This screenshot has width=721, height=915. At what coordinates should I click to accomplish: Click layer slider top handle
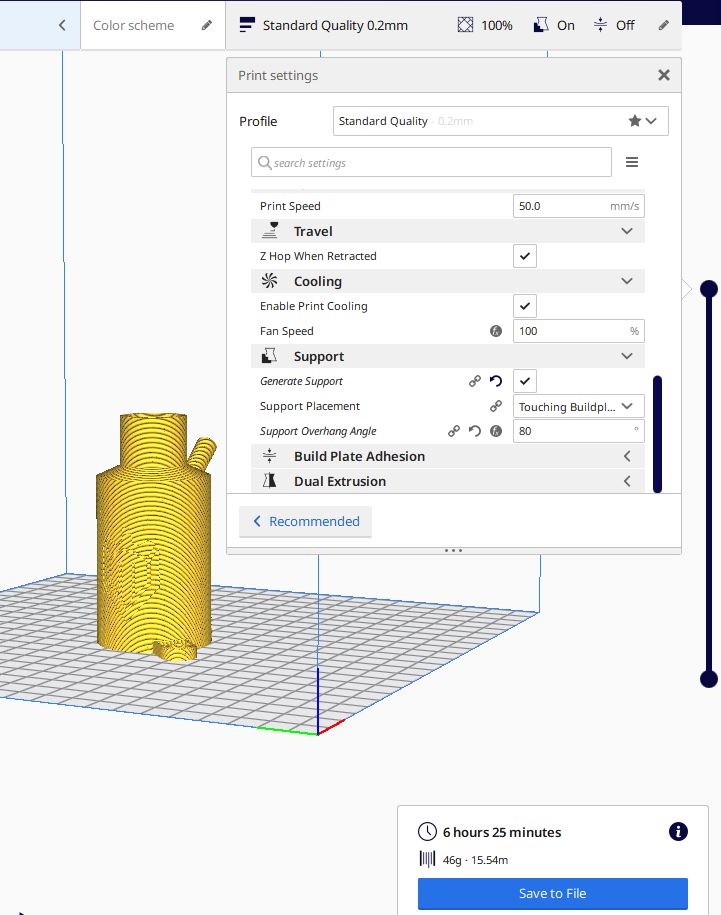(x=709, y=288)
